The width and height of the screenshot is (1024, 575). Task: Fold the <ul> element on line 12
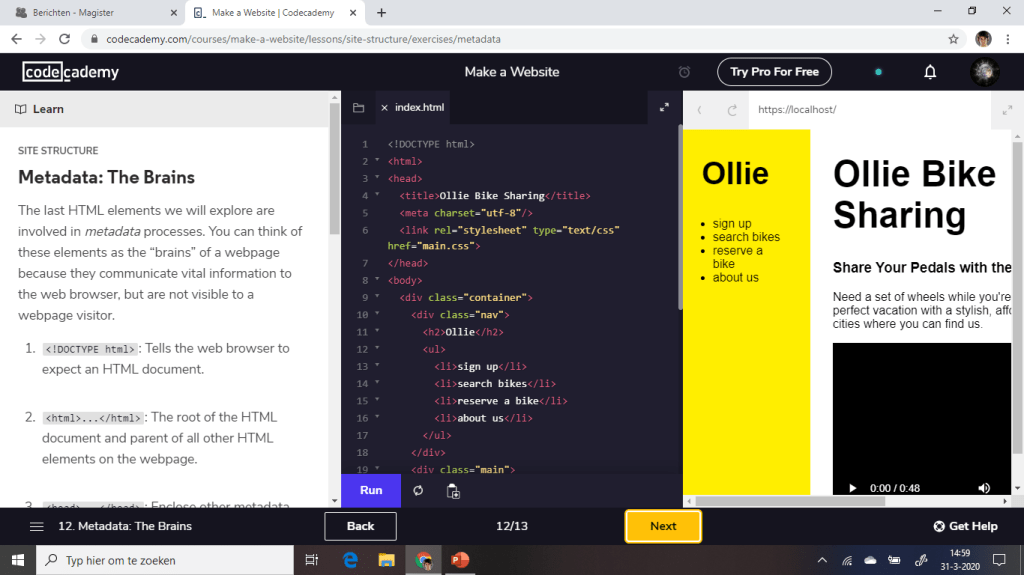[377, 349]
